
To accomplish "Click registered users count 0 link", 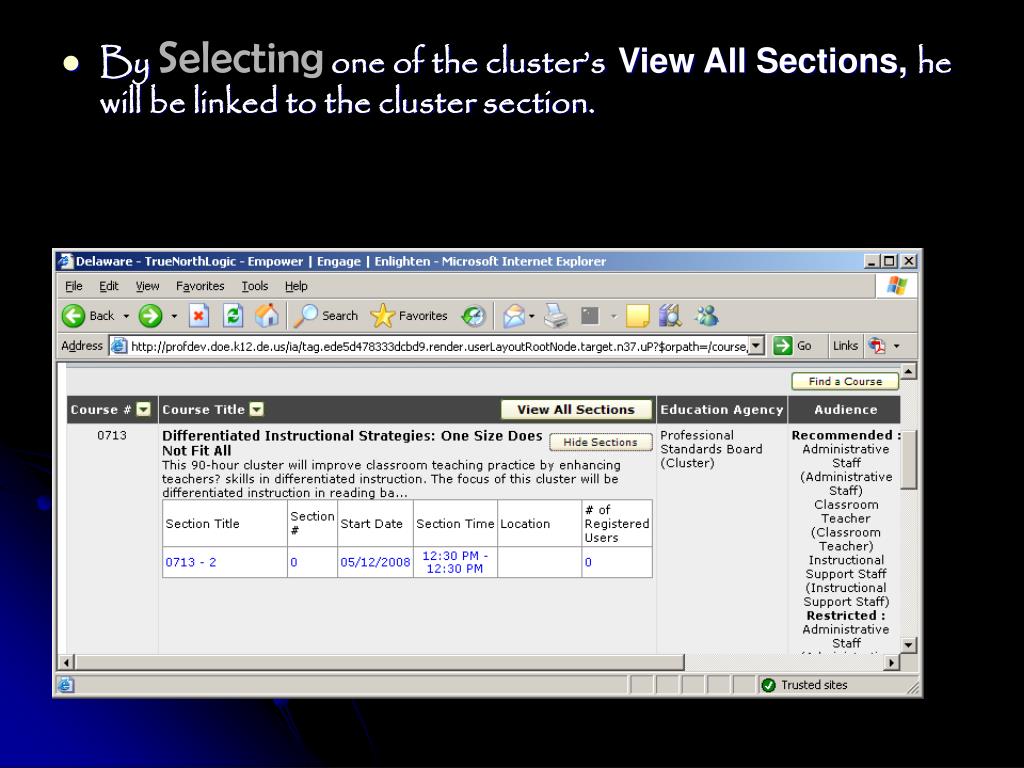I will tap(588, 562).
